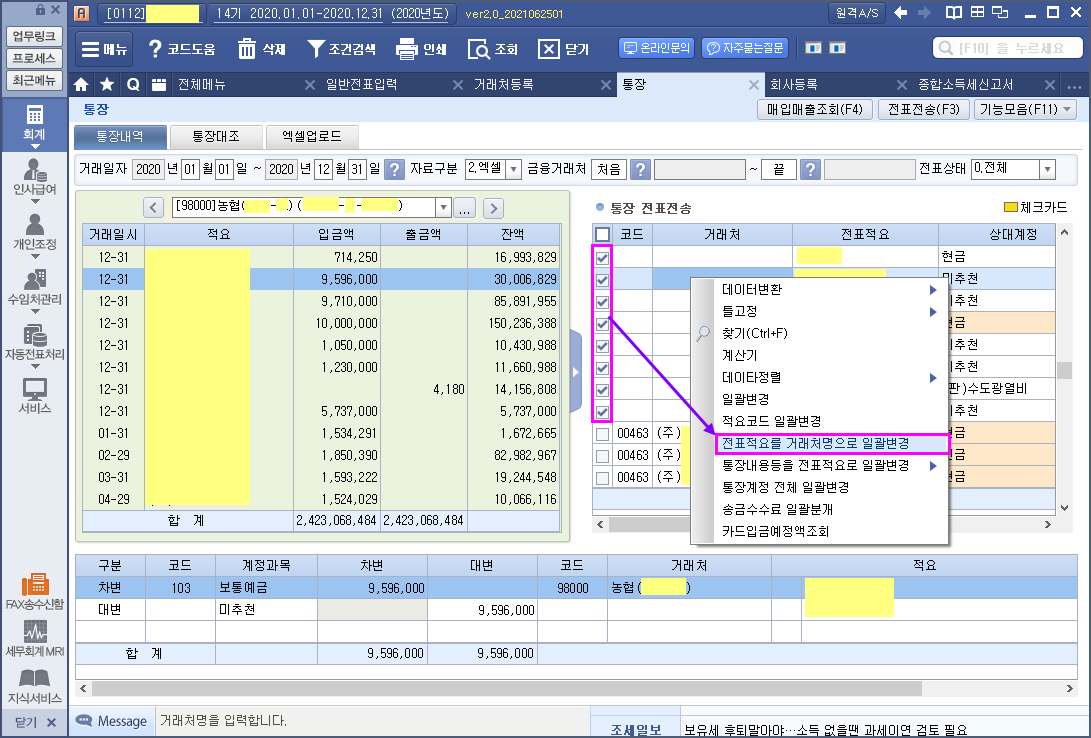This screenshot has width=1091, height=738.
Task: Open the 회계 module in sidebar
Action: coord(35,123)
